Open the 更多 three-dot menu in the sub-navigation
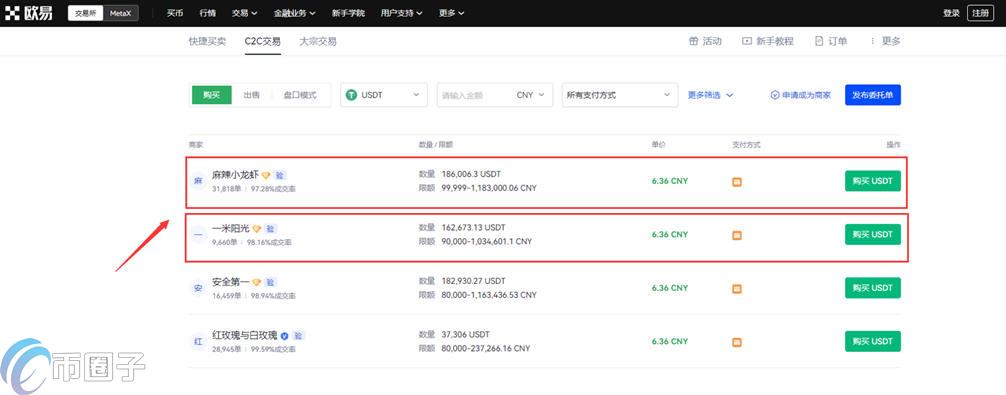Image resolution: width=1006 pixels, height=395 pixels. coord(885,41)
